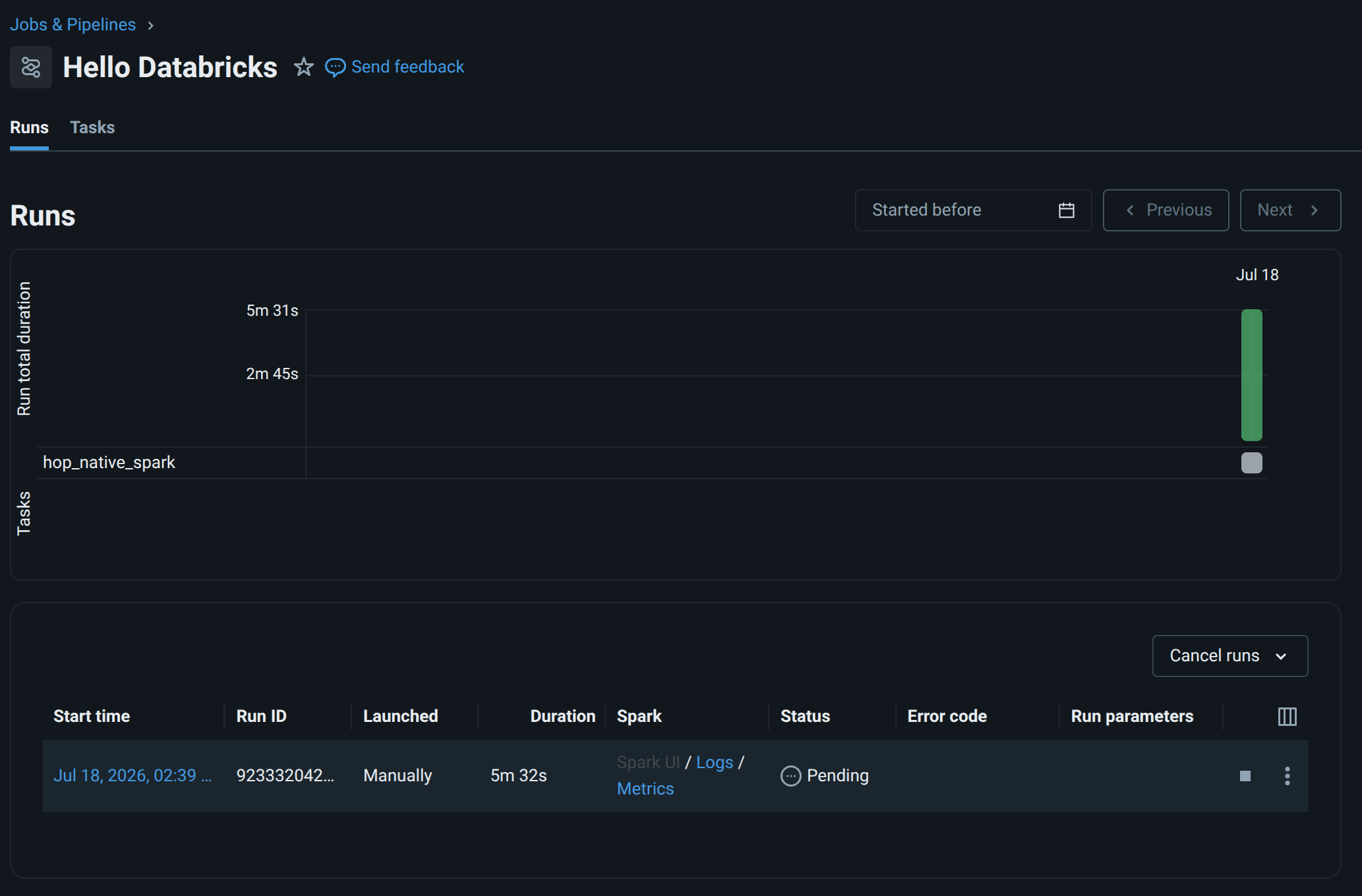Click the Spark column header
The width and height of the screenshot is (1362, 896).
[x=639, y=717]
